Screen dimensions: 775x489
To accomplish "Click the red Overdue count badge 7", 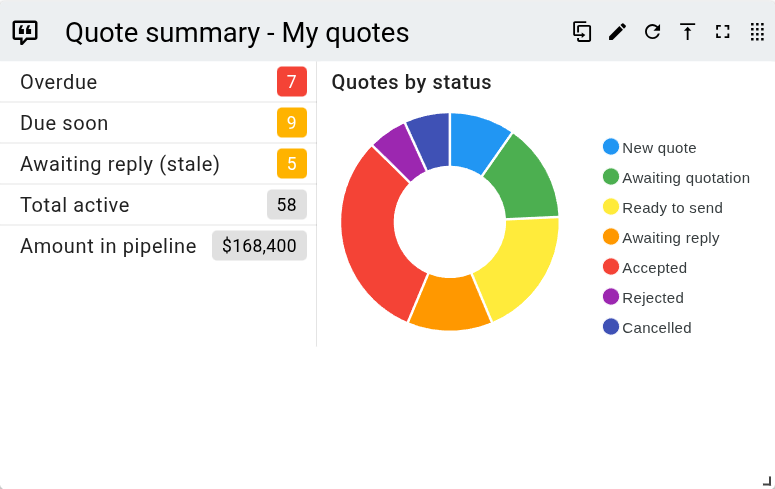I will tap(292, 82).
